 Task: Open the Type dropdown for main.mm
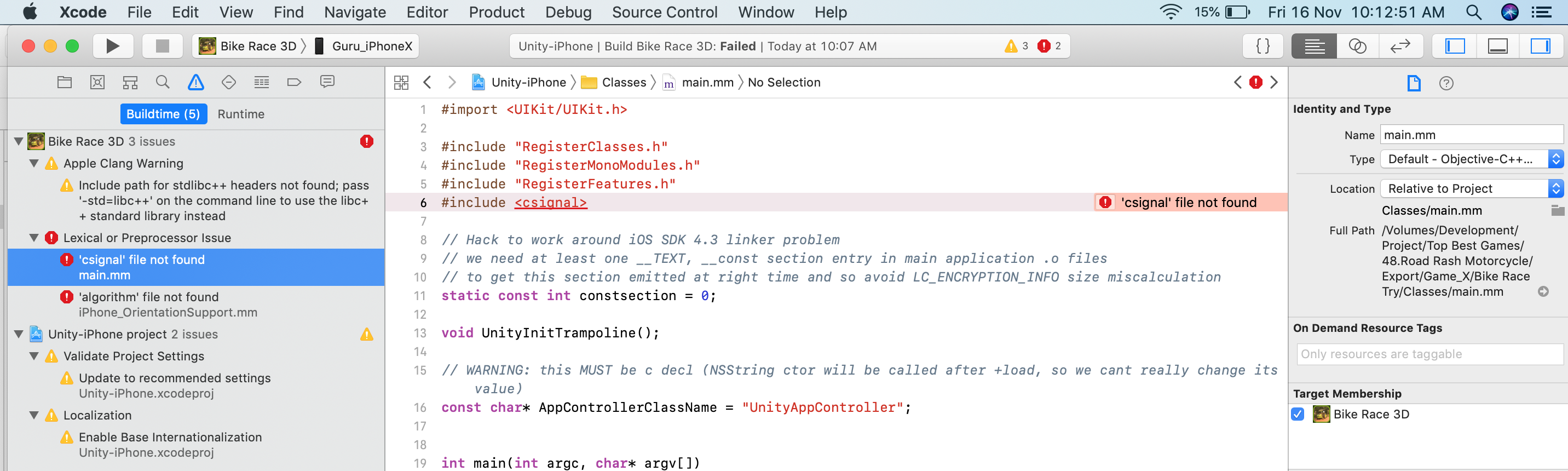[x=1471, y=159]
